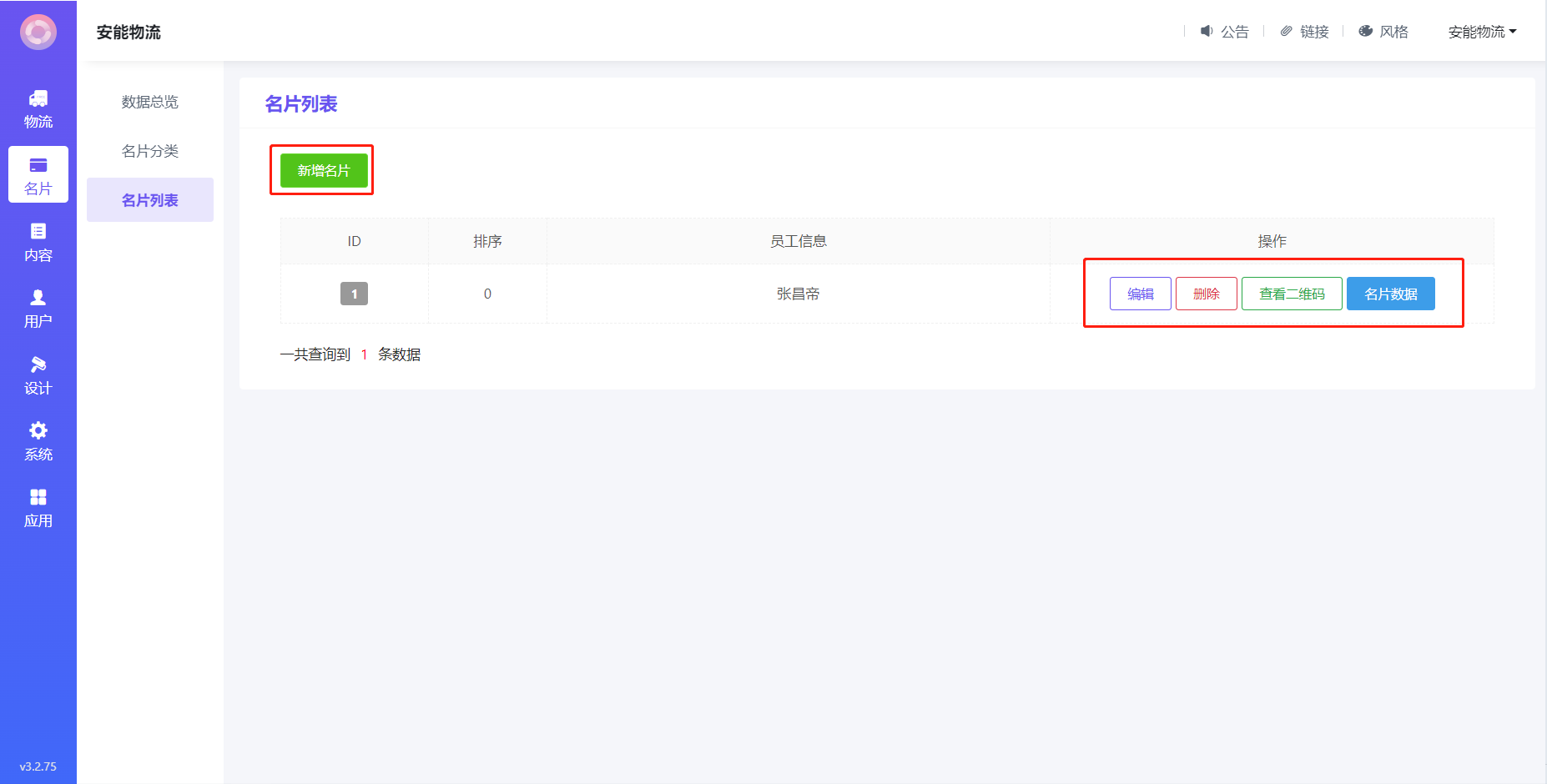Screen dimensions: 1547x784
Task: Open the 物流 logistics truck icon
Action: pyautogui.click(x=38, y=99)
